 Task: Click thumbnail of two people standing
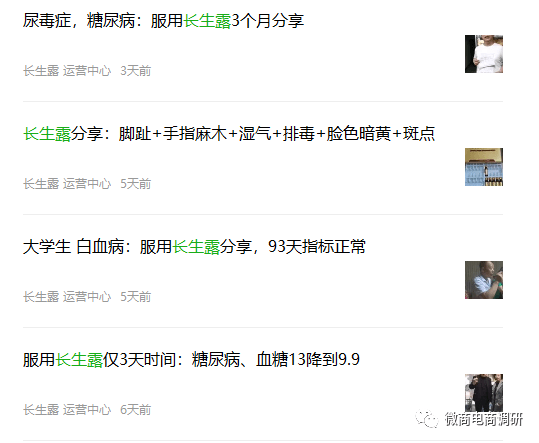484,393
